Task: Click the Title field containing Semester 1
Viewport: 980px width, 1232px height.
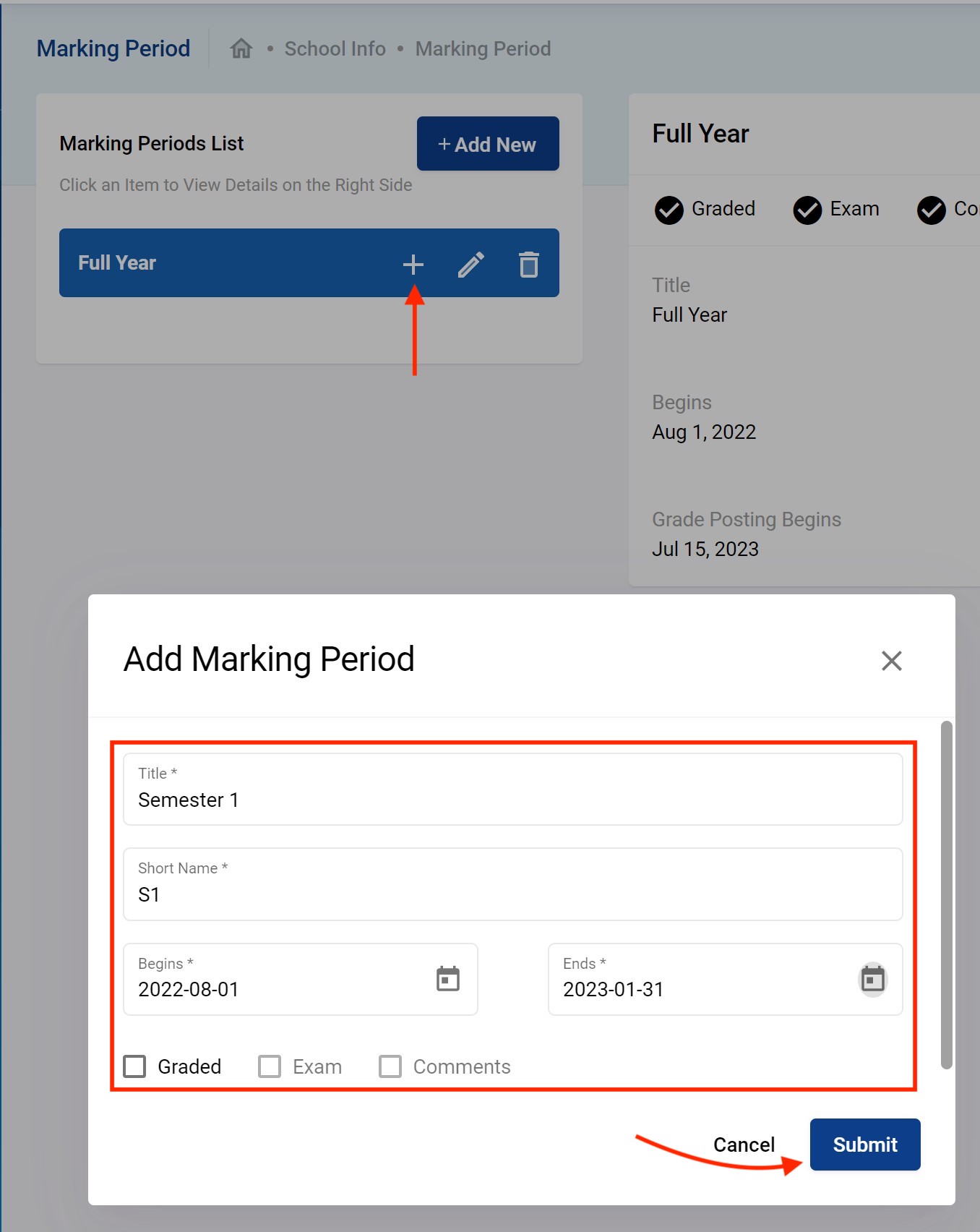Action: [x=512, y=790]
